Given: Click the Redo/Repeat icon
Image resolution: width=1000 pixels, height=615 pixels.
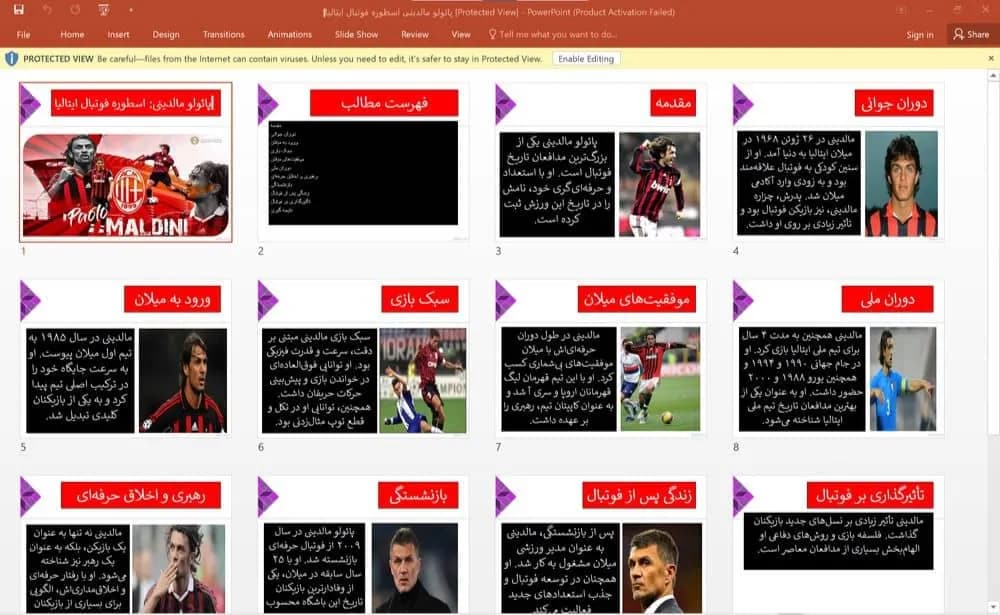Looking at the screenshot, I should tap(75, 10).
